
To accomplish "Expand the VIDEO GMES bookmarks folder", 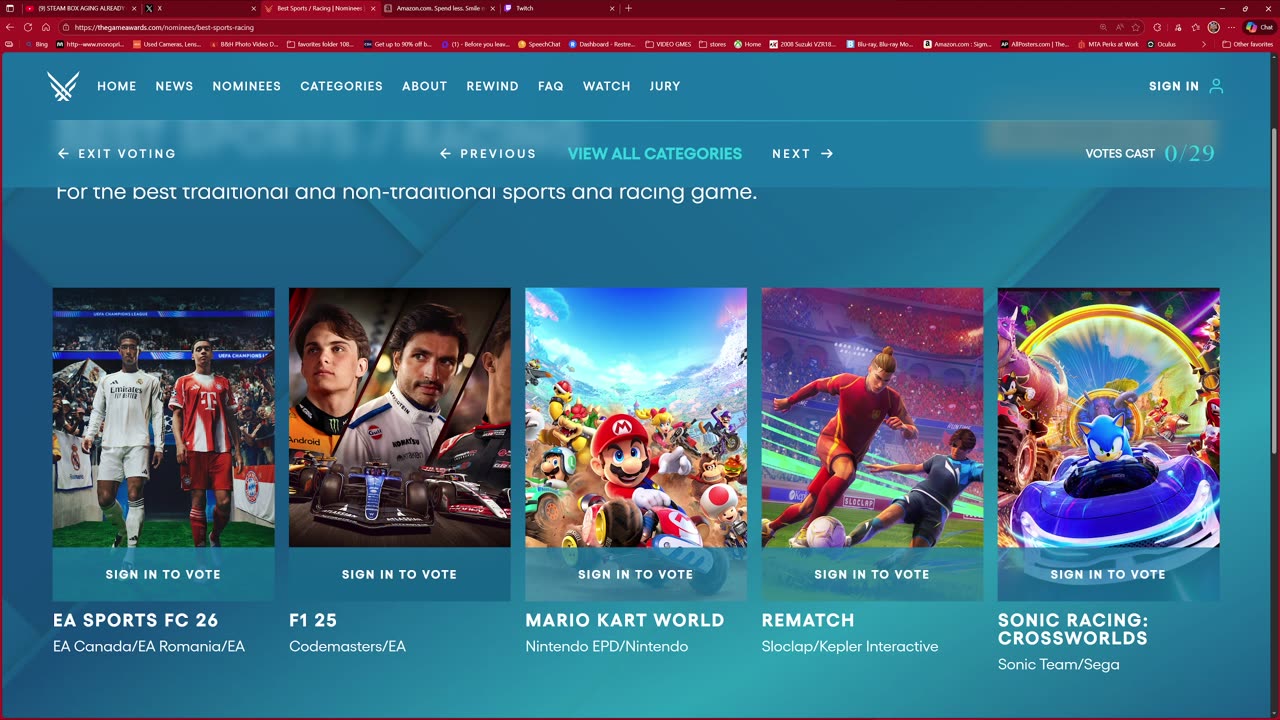I will pos(668,44).
